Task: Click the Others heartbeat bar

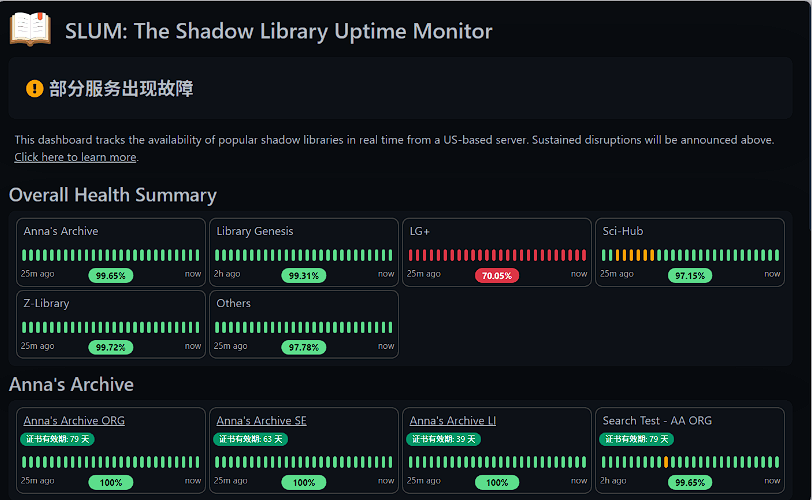Action: [x=304, y=327]
